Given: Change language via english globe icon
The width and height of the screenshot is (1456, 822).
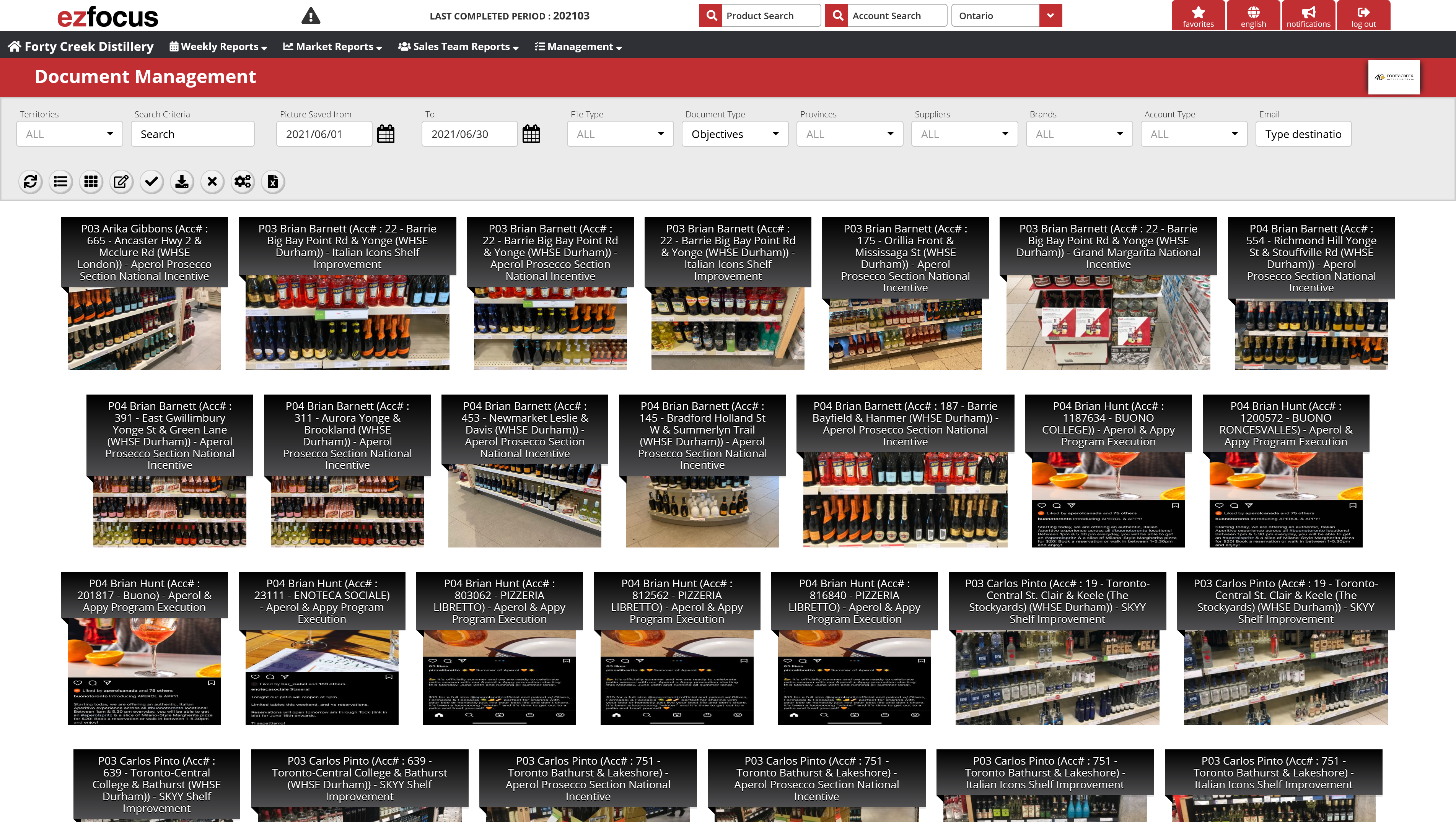Looking at the screenshot, I should coord(1254,16).
